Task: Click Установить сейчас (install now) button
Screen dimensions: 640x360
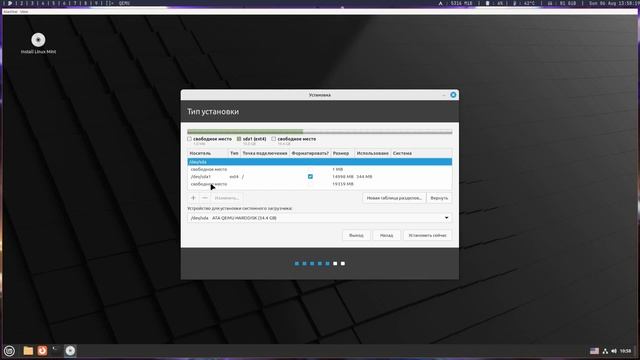Action: click(x=427, y=236)
